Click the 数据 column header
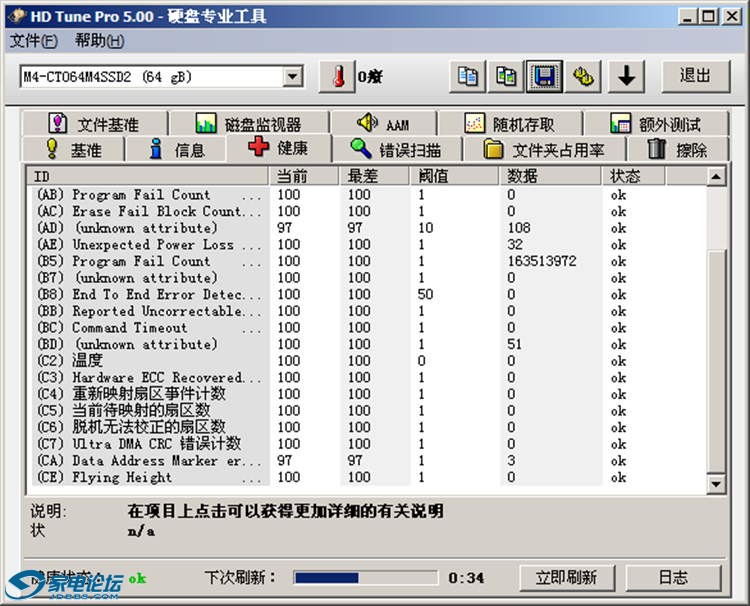This screenshot has width=750, height=606. [x=550, y=176]
